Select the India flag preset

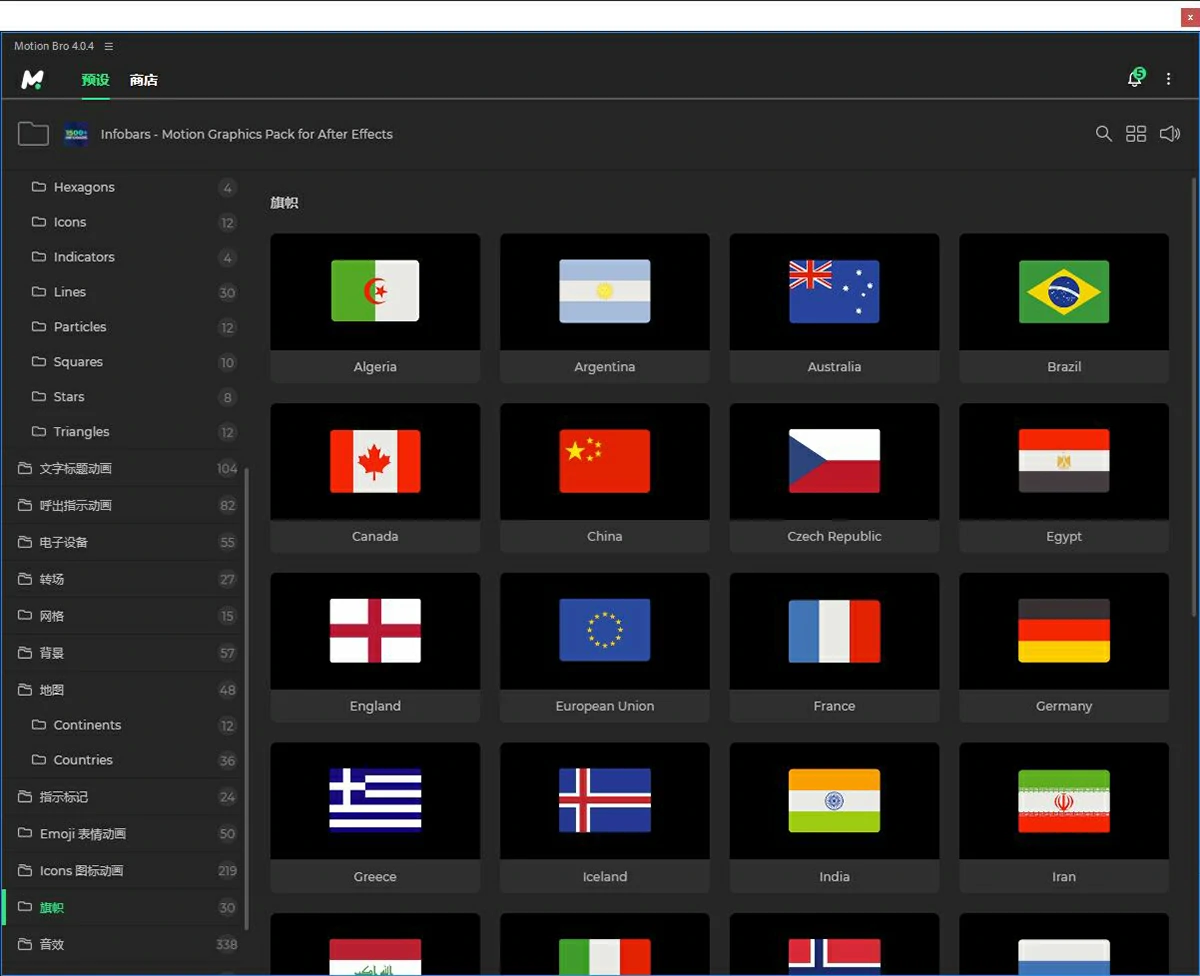tap(834, 817)
